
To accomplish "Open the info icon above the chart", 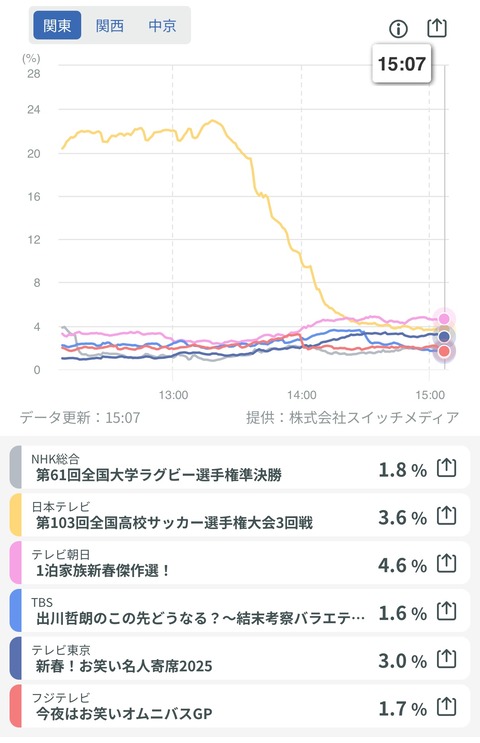I will pyautogui.click(x=398, y=29).
